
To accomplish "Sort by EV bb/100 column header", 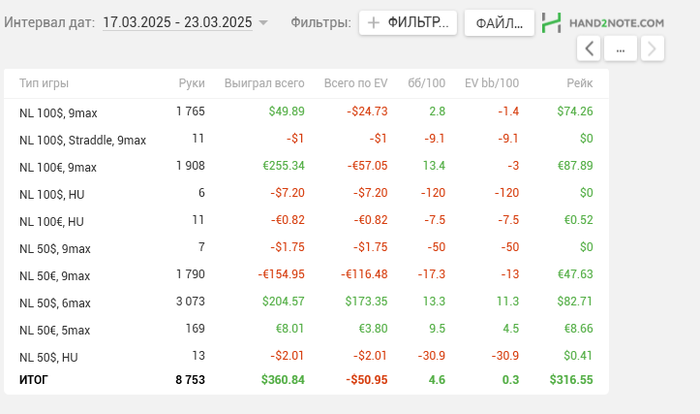I will pos(492,83).
